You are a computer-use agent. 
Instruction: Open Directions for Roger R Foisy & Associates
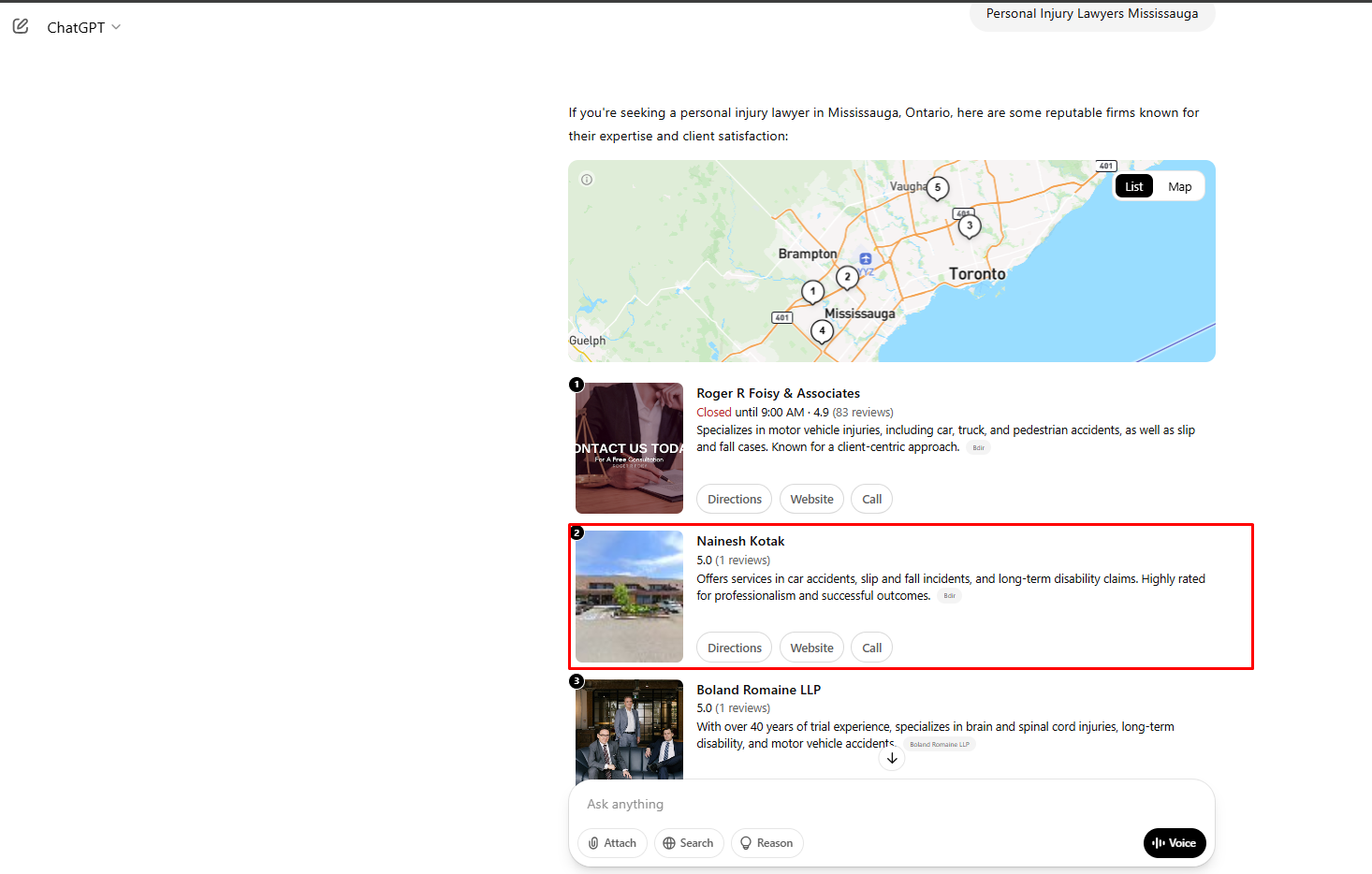coord(734,500)
